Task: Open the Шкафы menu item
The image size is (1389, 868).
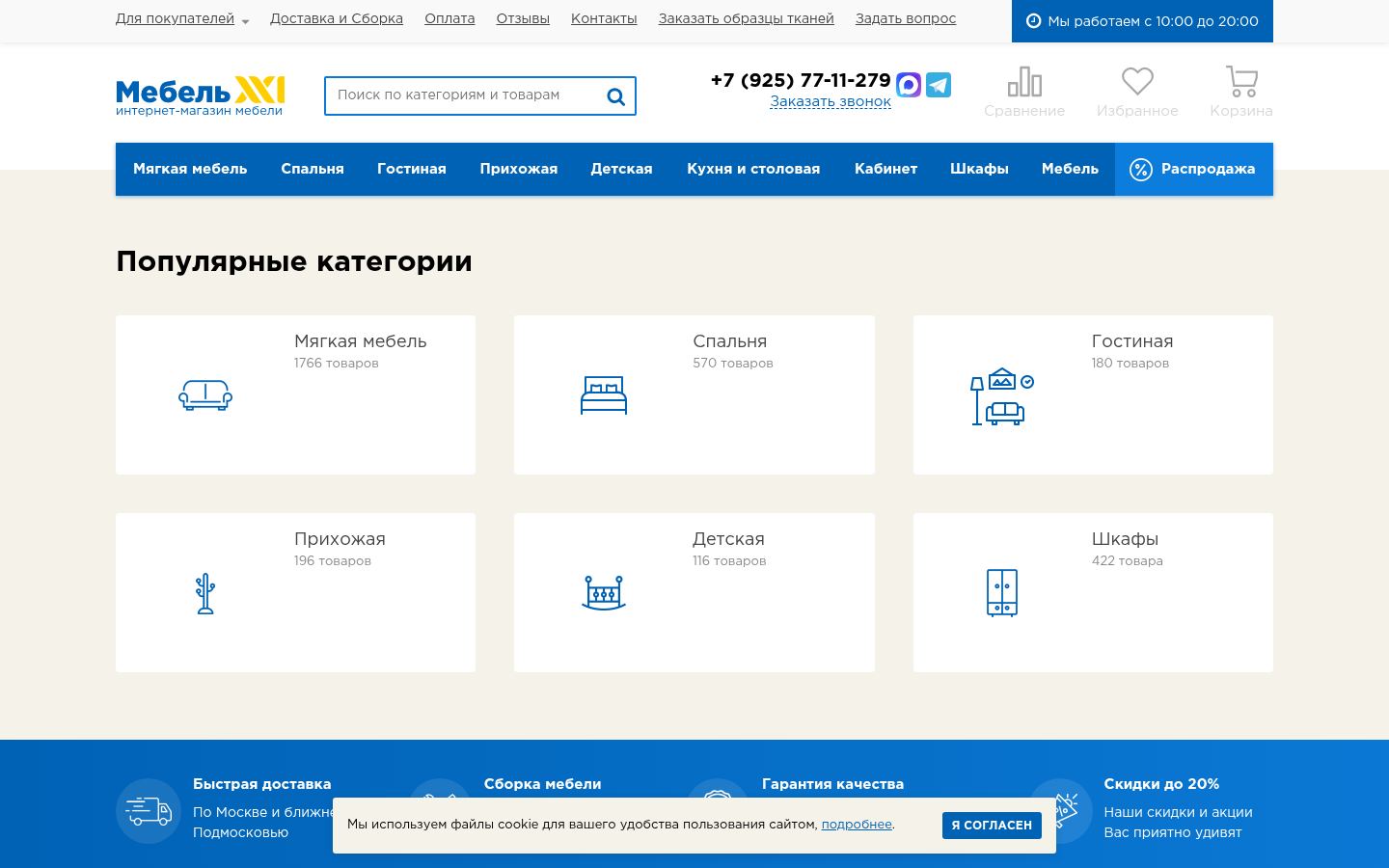Action: click(979, 170)
